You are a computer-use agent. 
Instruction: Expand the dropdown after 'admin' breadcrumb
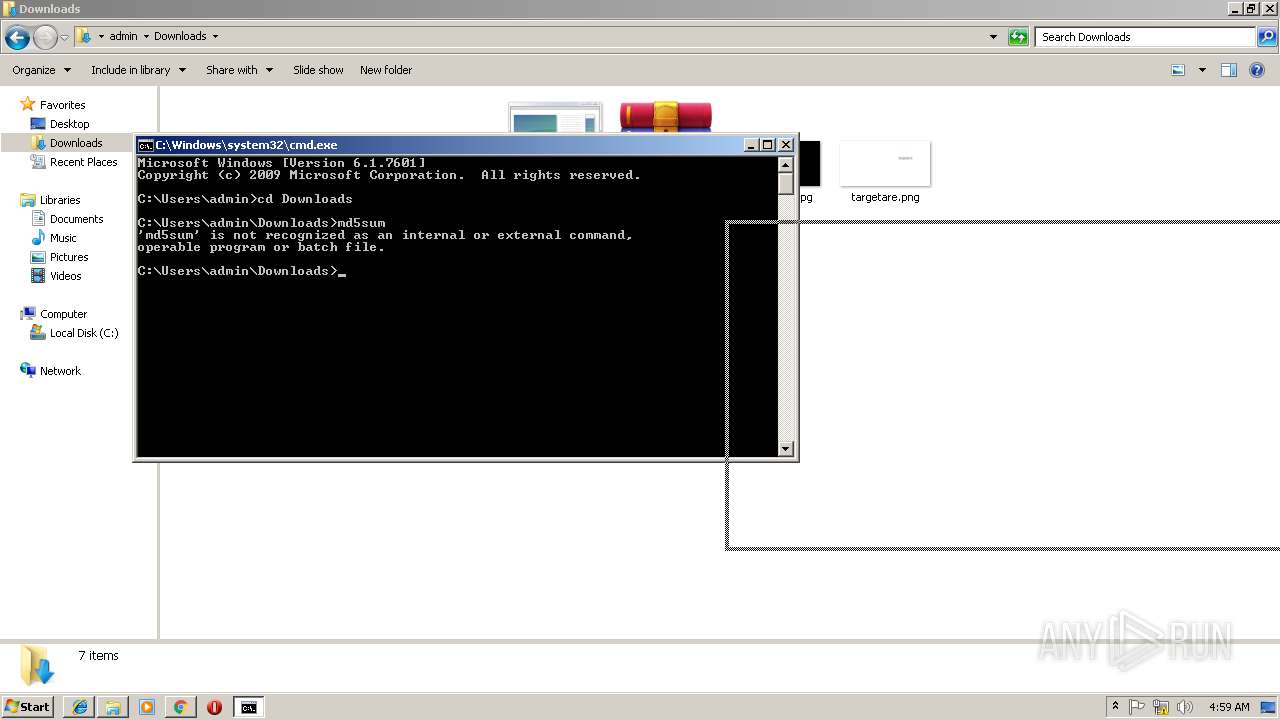click(x=146, y=36)
